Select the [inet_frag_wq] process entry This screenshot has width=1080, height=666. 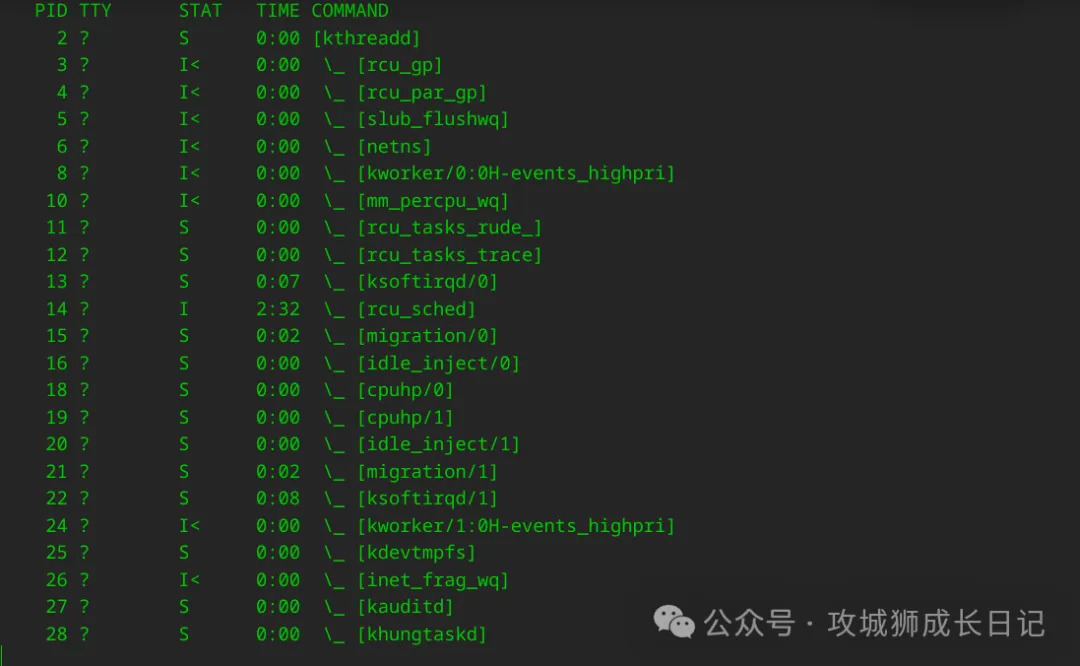tap(433, 579)
